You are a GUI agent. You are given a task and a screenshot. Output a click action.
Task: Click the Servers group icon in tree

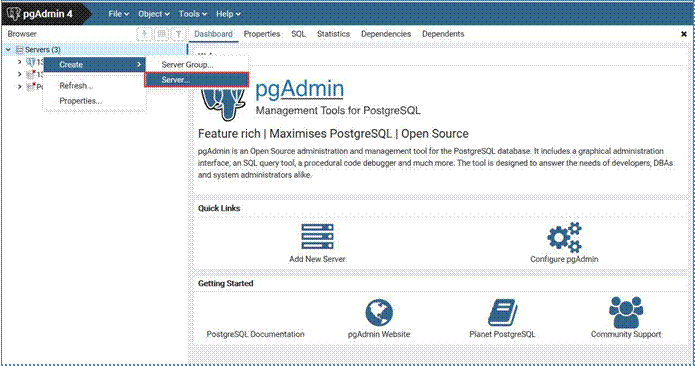(20, 50)
